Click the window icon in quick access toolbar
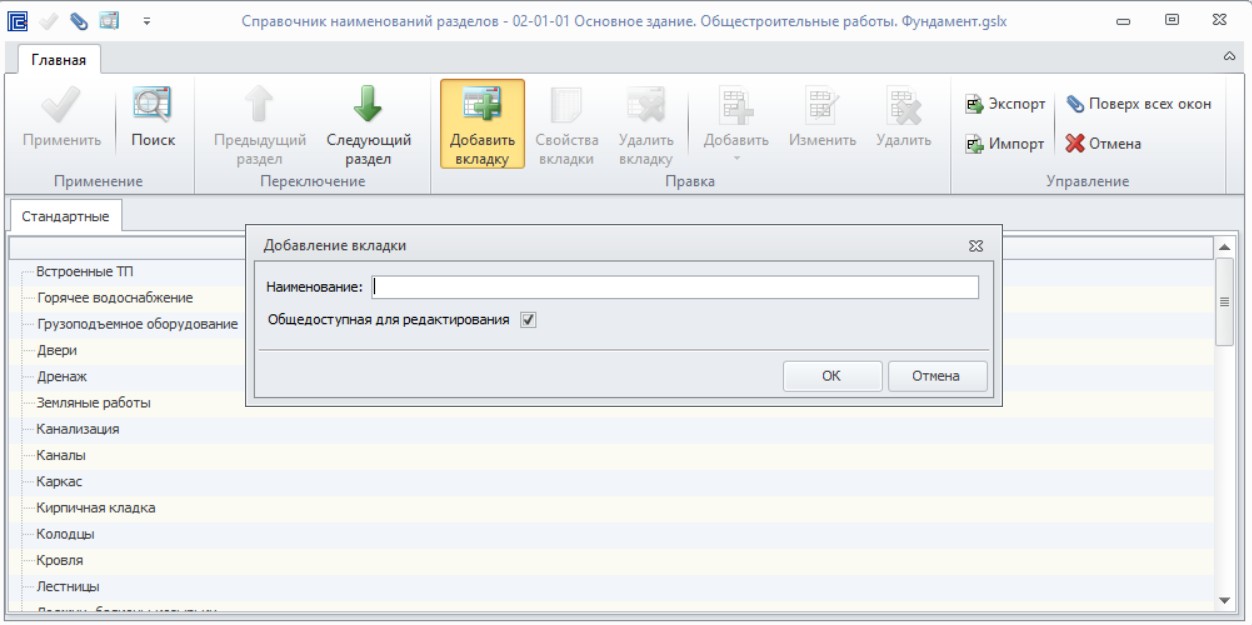The width and height of the screenshot is (1252, 625). (109, 19)
